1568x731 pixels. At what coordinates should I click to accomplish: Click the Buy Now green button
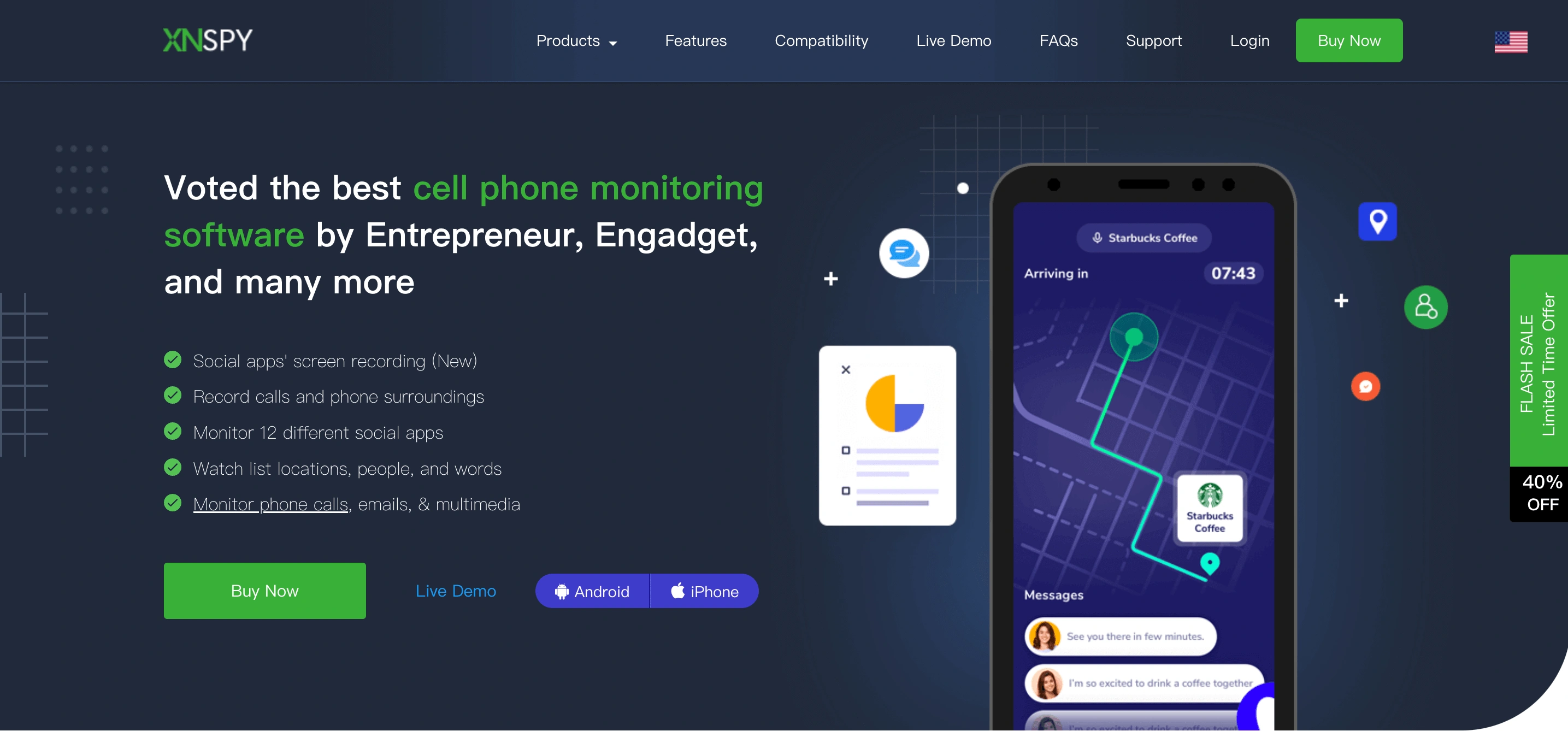coord(1349,40)
